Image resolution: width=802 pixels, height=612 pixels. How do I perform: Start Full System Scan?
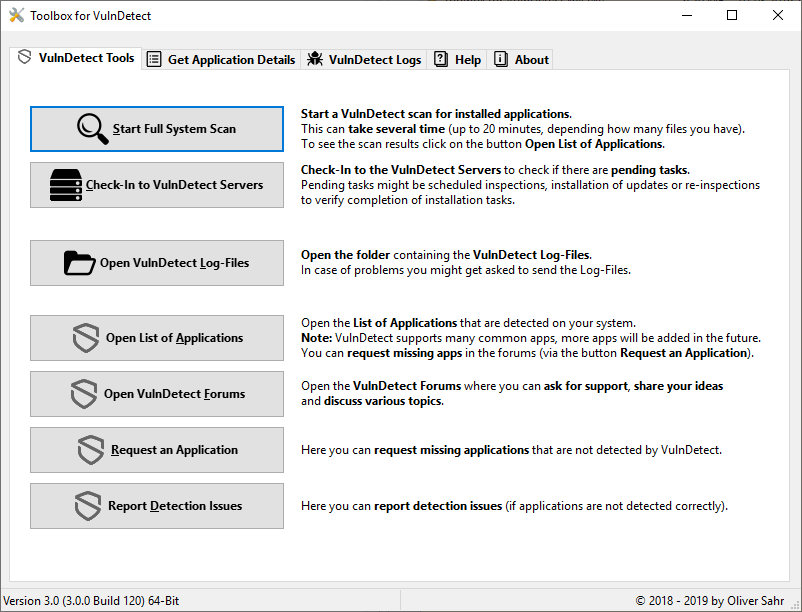[x=157, y=129]
